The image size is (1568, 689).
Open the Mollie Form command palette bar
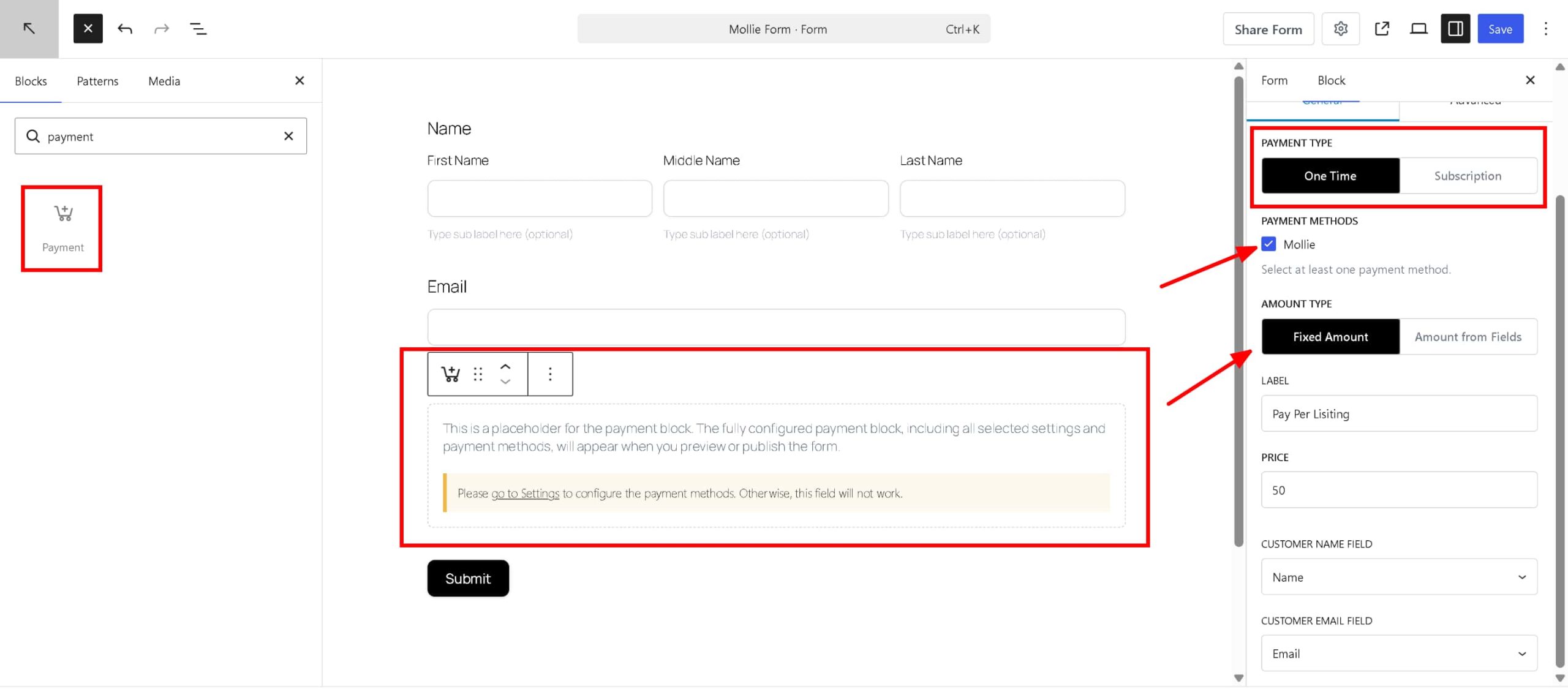click(783, 29)
